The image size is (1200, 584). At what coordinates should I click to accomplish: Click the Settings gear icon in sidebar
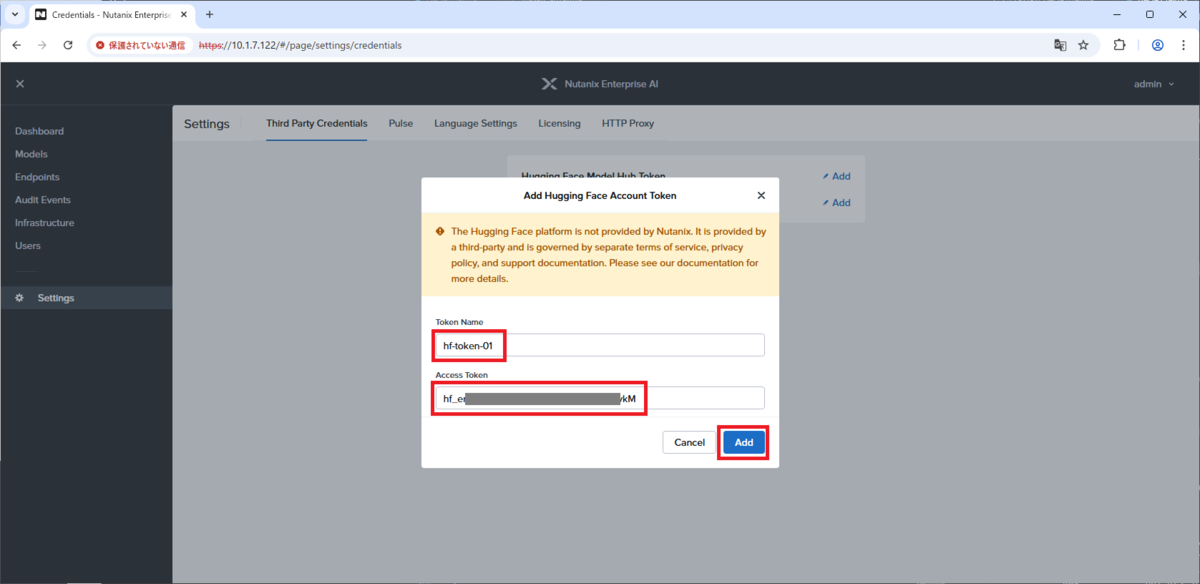coord(19,298)
